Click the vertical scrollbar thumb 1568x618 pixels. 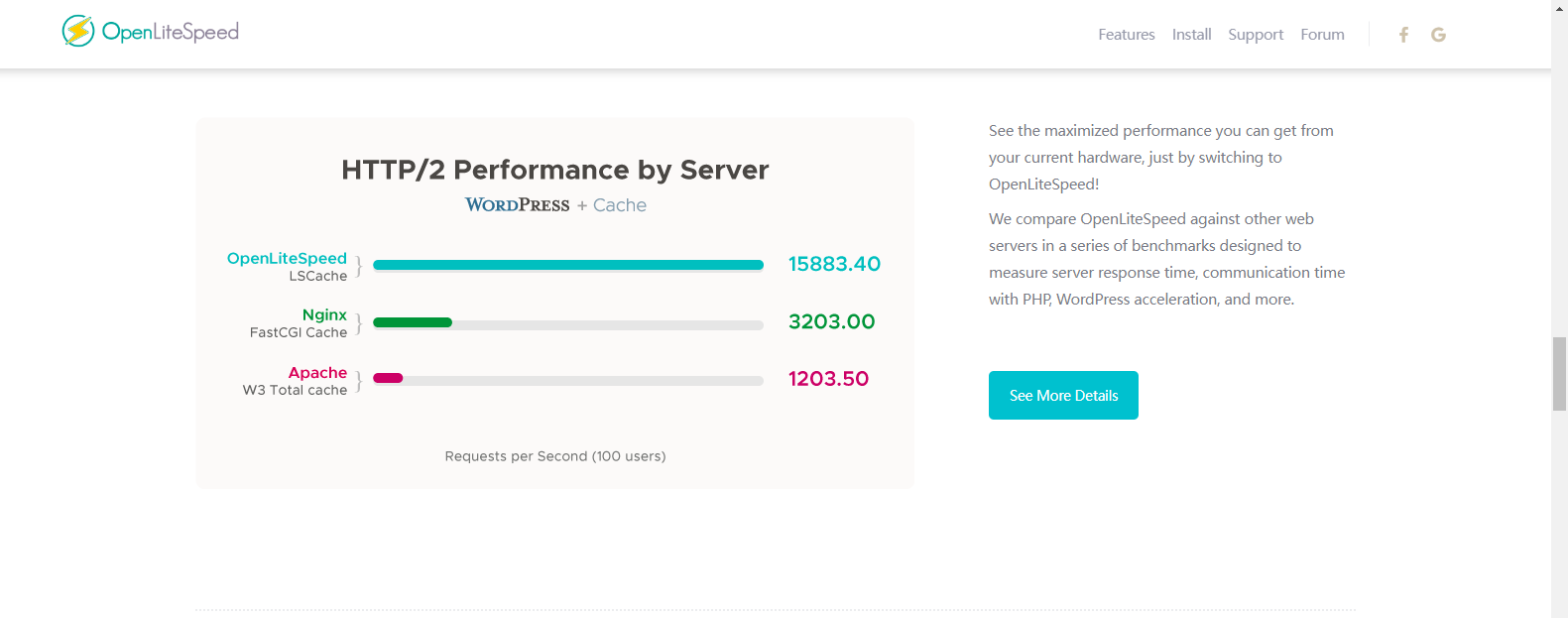pyautogui.click(x=1559, y=374)
